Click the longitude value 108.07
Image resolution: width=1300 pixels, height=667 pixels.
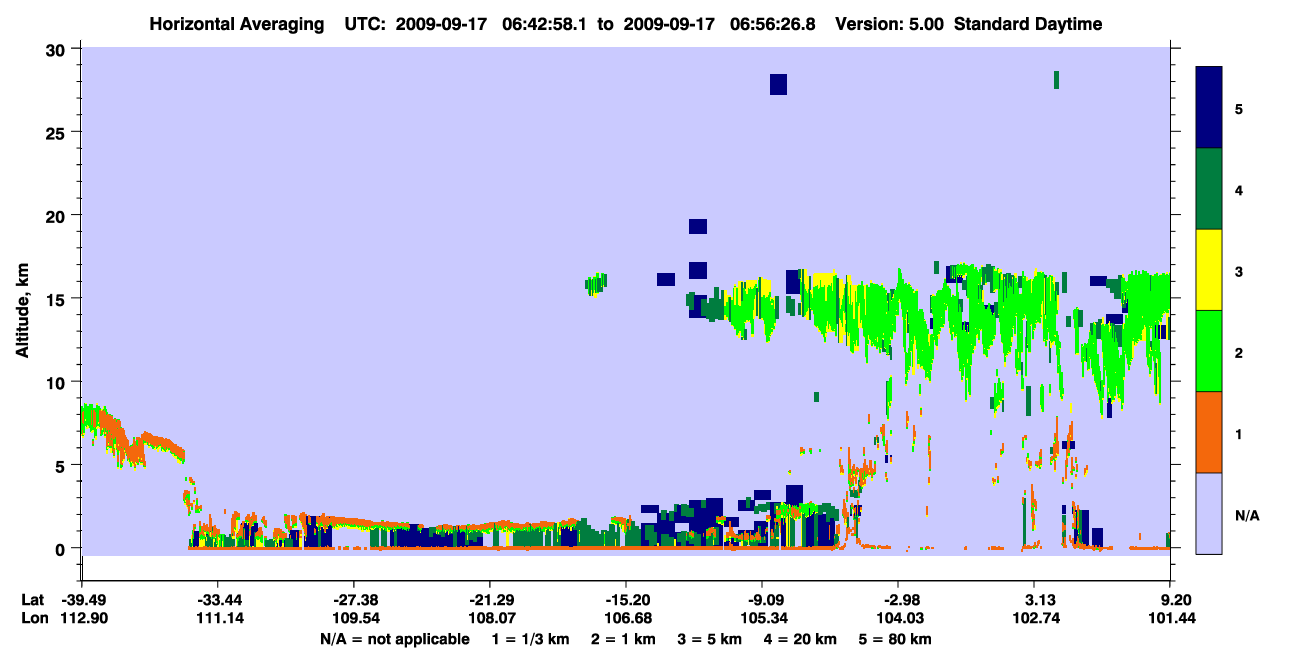tap(490, 618)
